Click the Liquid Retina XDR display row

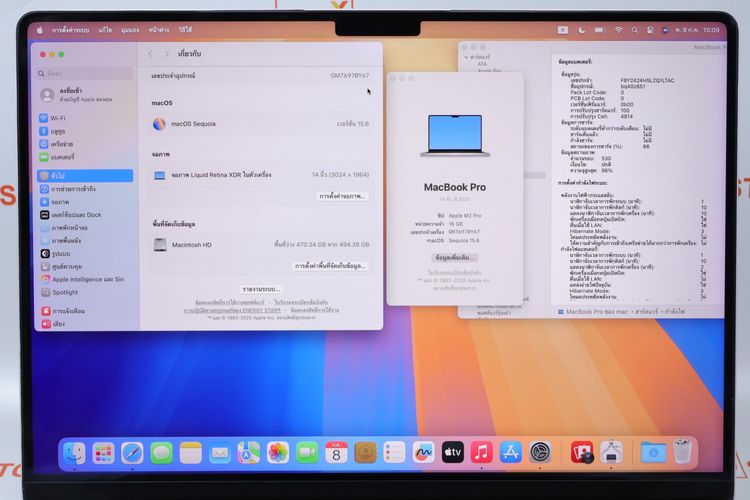click(261, 175)
